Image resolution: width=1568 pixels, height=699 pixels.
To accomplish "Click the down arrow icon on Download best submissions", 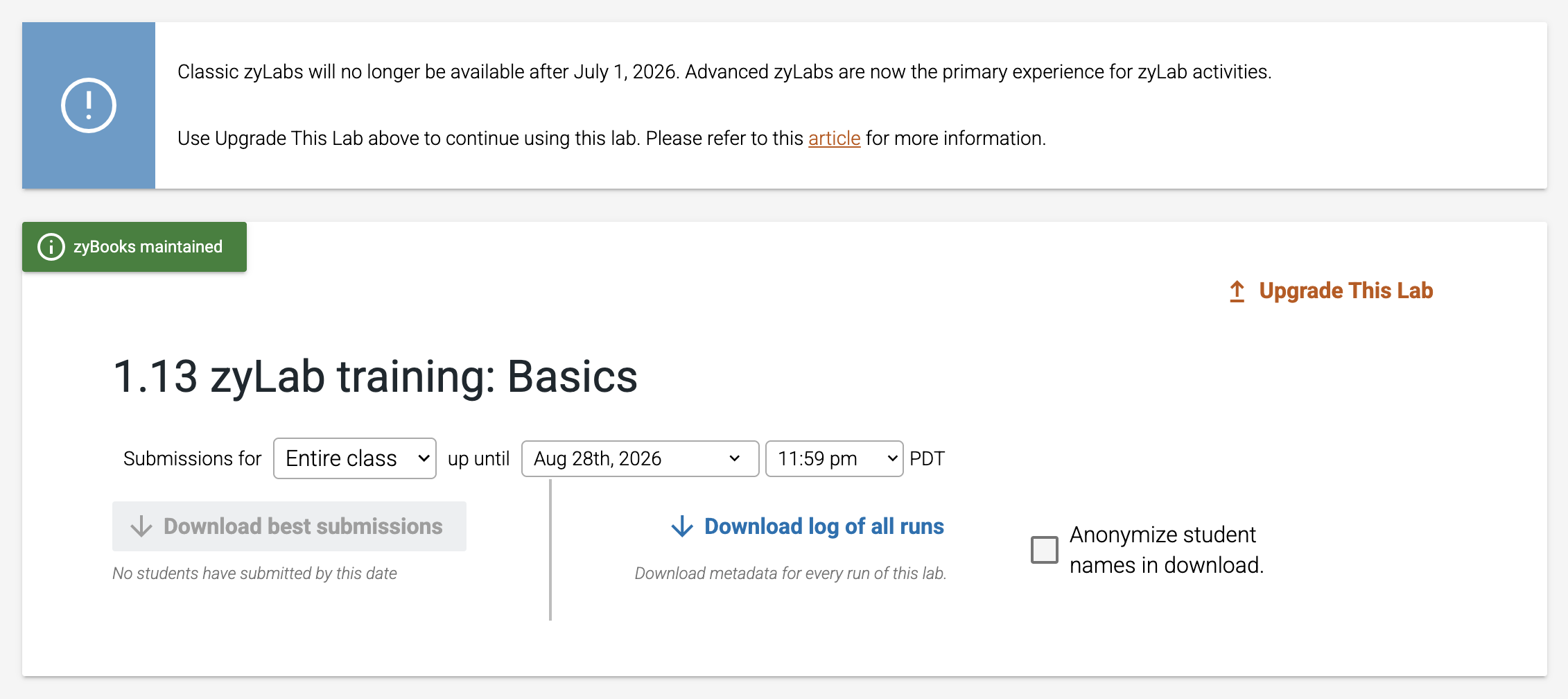I will pos(141,526).
